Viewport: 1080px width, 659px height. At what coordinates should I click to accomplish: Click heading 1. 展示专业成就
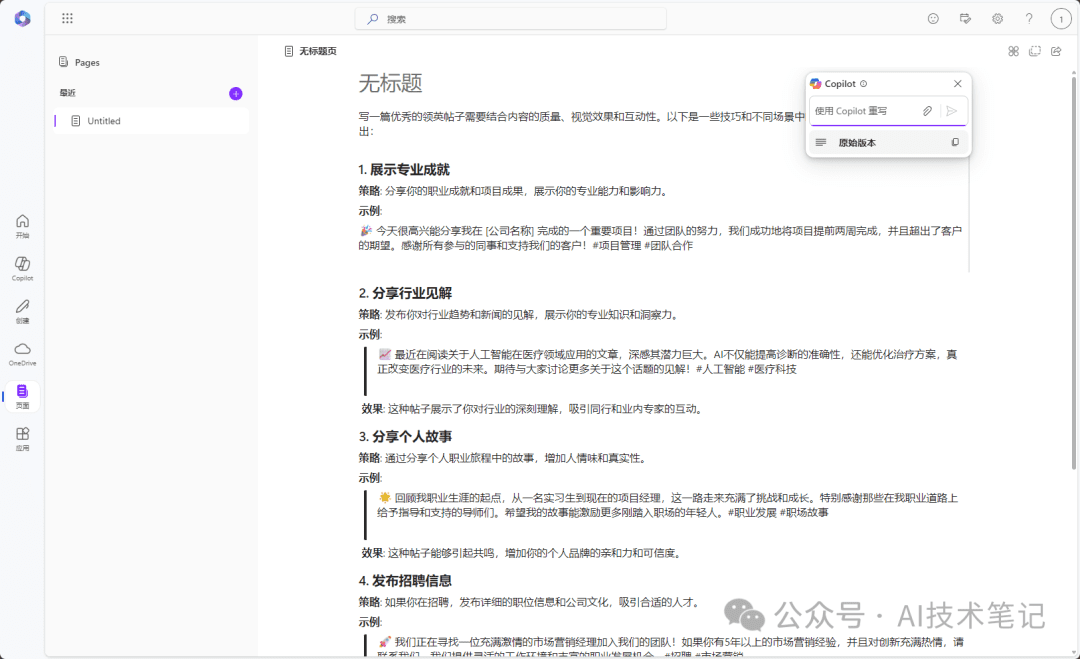404,169
